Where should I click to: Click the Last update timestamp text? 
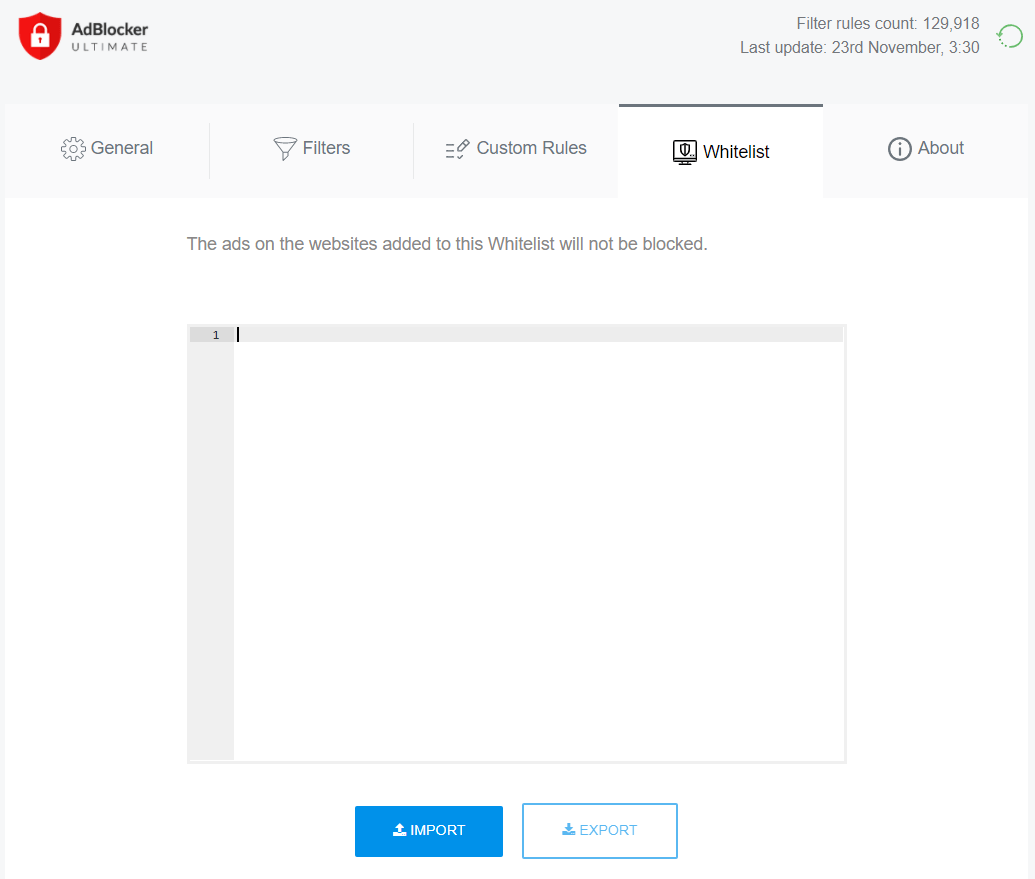pos(860,47)
